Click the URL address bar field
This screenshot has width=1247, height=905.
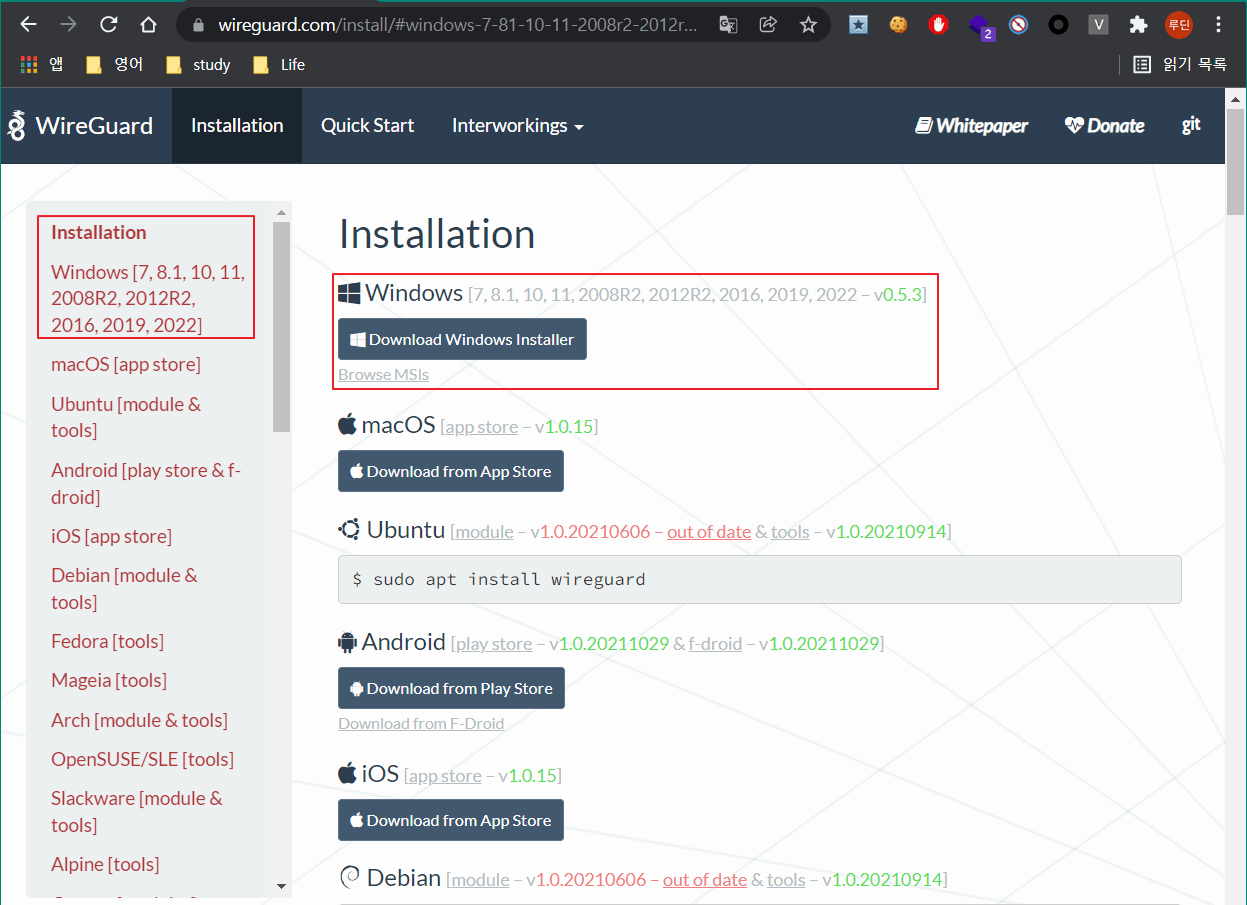(x=457, y=25)
